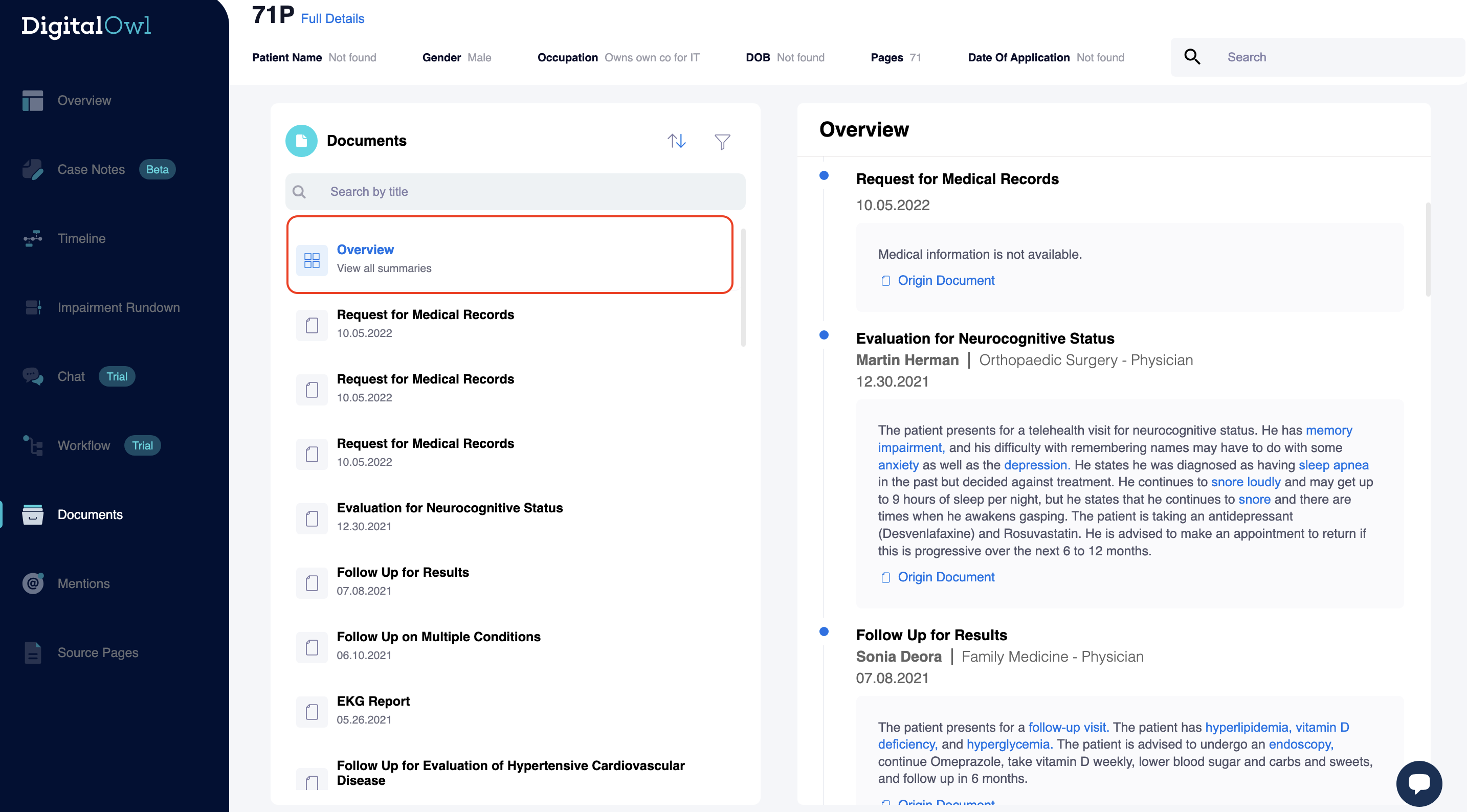Click the Impairment Rundown icon
Viewport: 1467px width, 812px height.
[x=32, y=306]
